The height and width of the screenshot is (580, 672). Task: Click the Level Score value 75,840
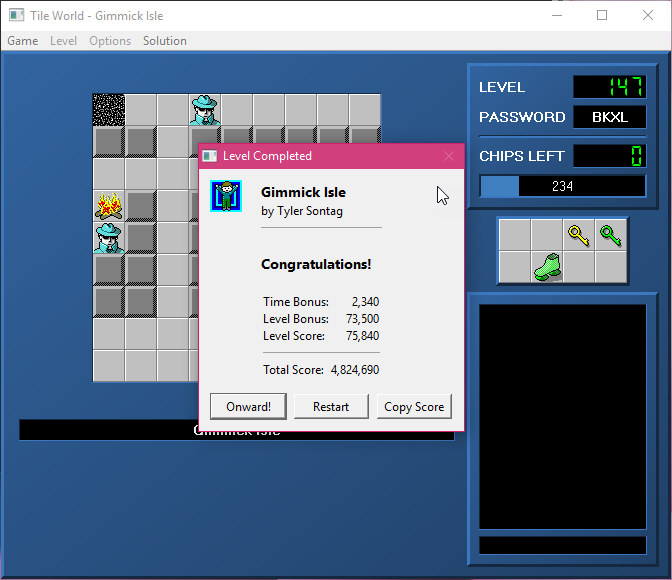pos(363,336)
